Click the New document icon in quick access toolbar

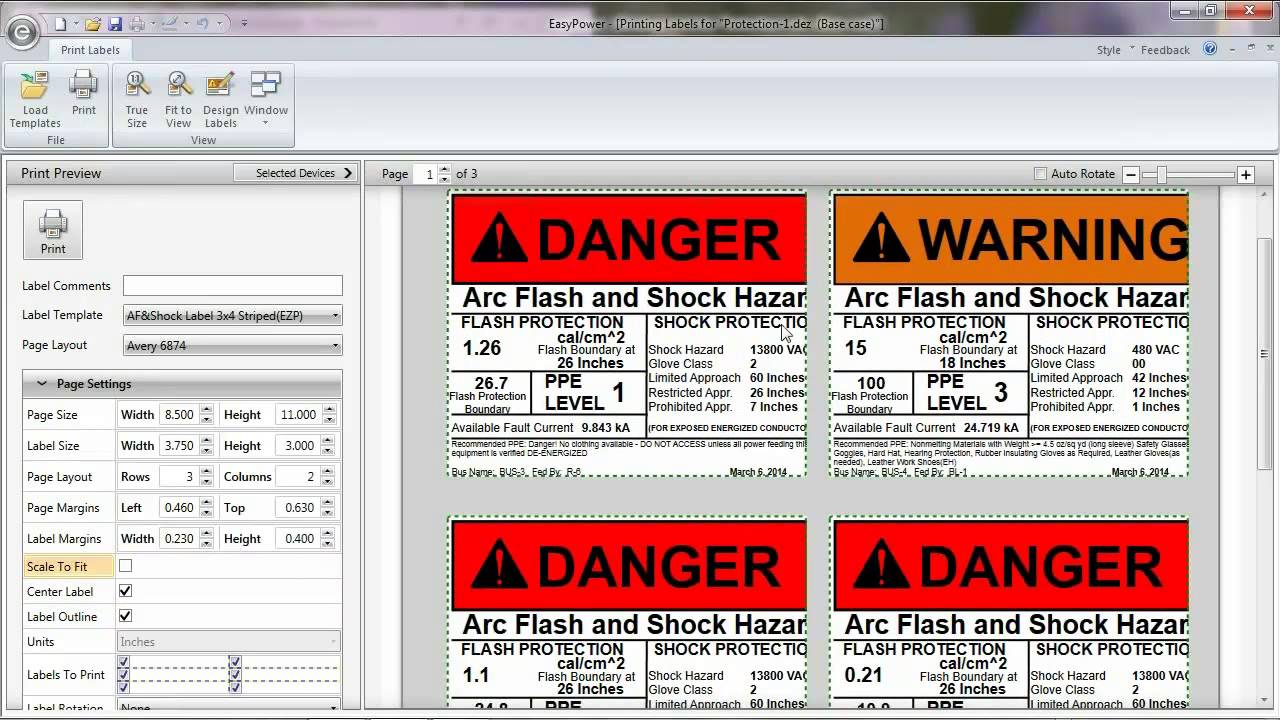click(60, 23)
